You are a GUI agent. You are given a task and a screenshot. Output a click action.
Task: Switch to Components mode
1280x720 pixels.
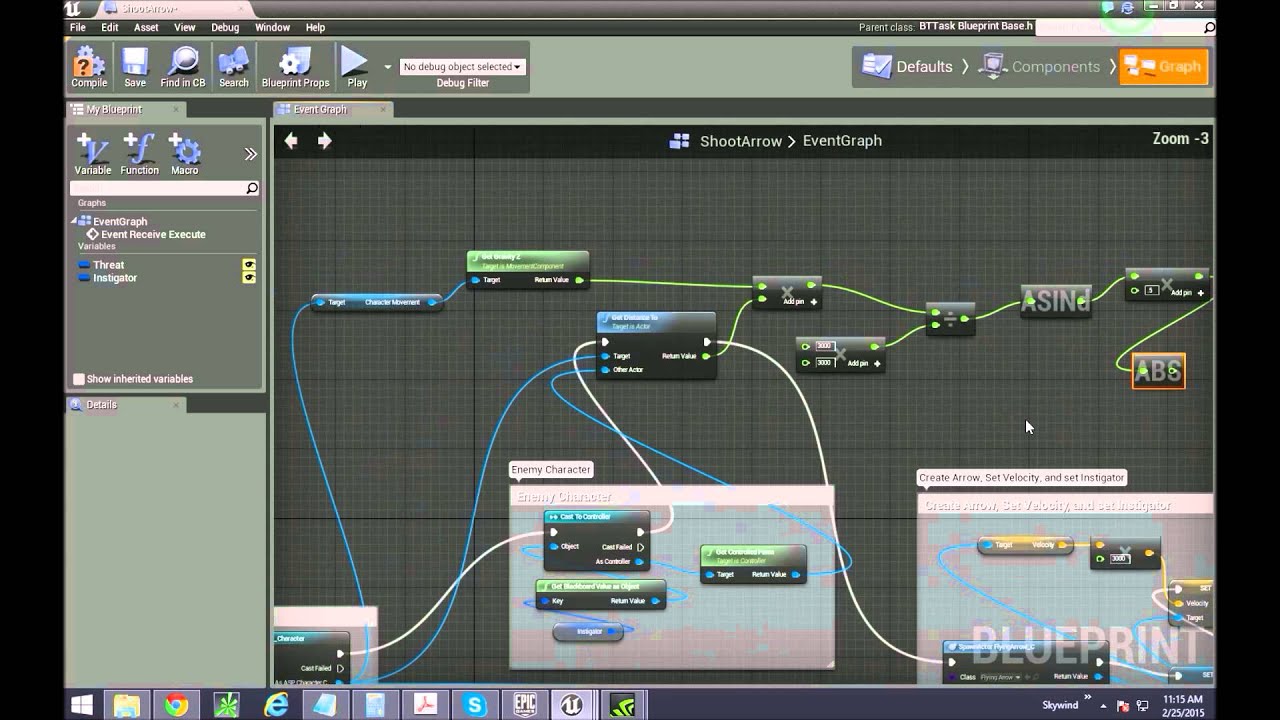1041,67
